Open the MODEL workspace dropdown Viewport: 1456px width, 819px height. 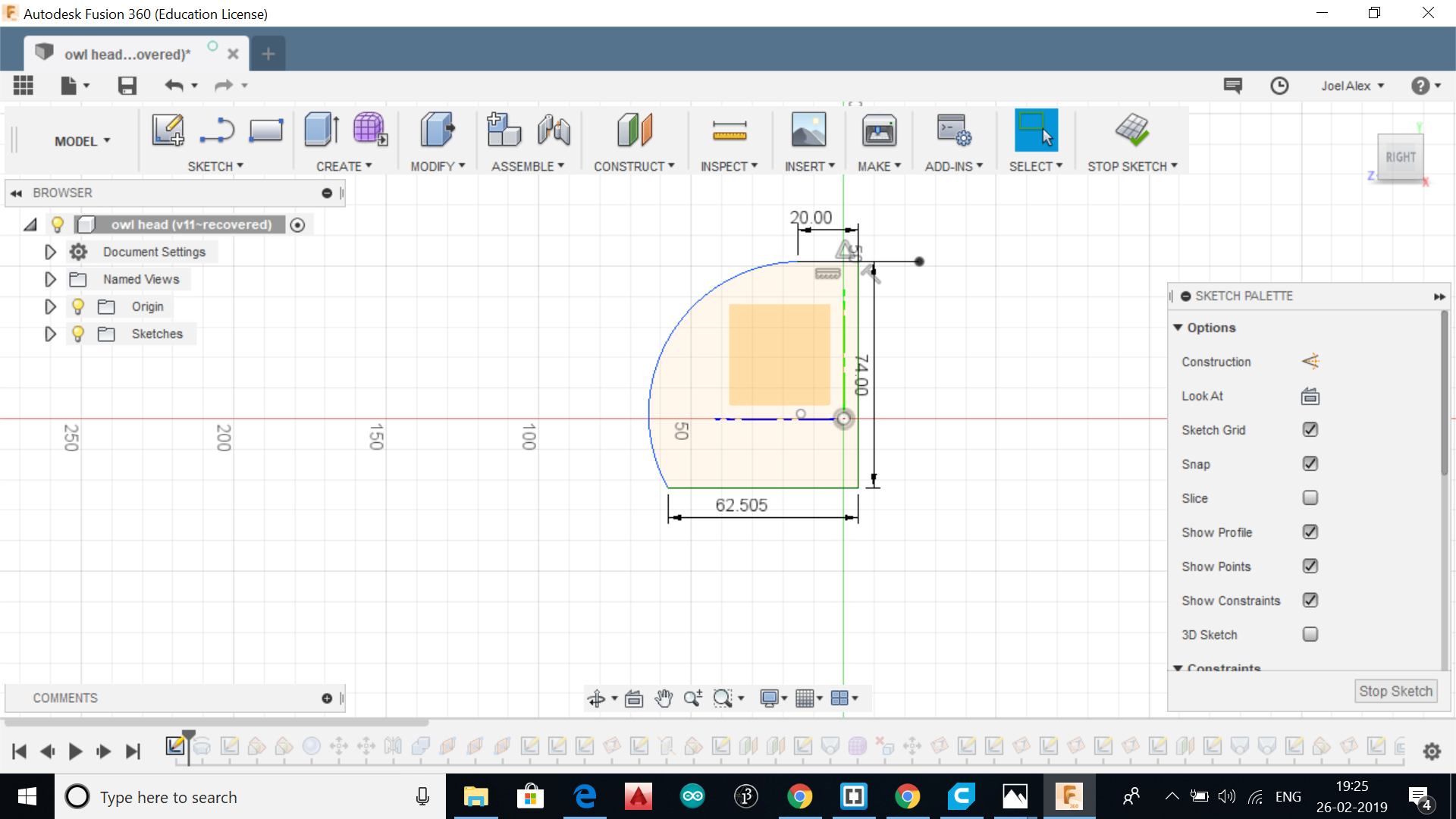tap(82, 141)
